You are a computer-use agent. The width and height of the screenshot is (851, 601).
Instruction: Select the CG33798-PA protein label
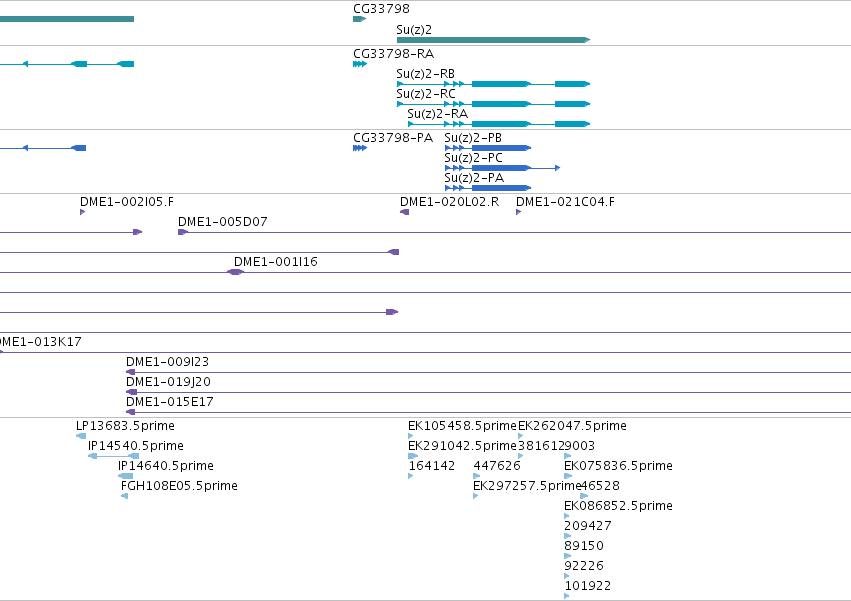393,138
